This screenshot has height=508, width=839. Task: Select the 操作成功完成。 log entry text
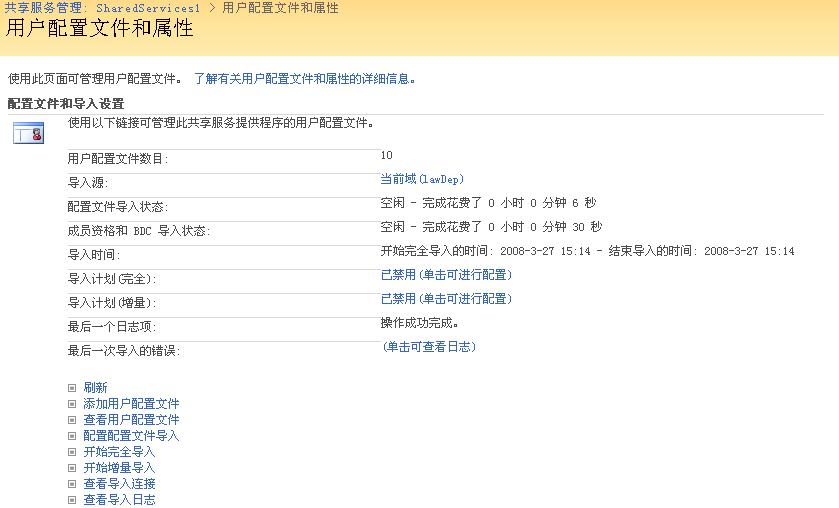[x=420, y=323]
